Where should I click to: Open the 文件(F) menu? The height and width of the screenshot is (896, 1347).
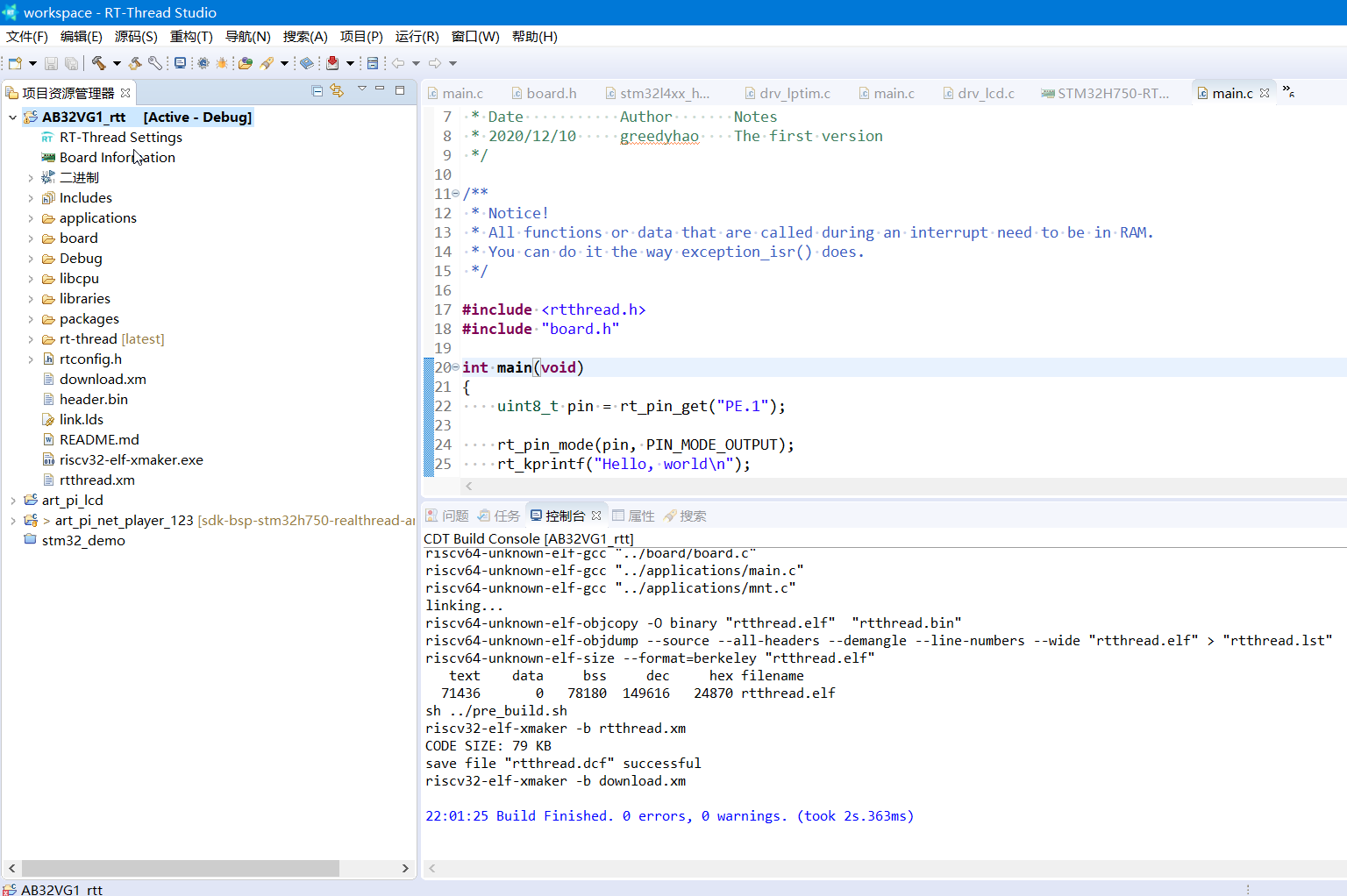[x=27, y=36]
